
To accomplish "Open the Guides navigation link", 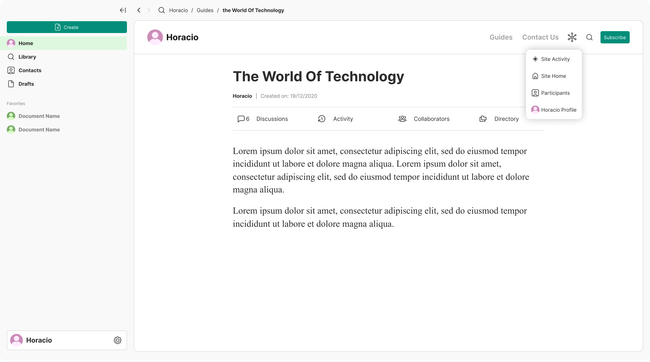I will (501, 37).
